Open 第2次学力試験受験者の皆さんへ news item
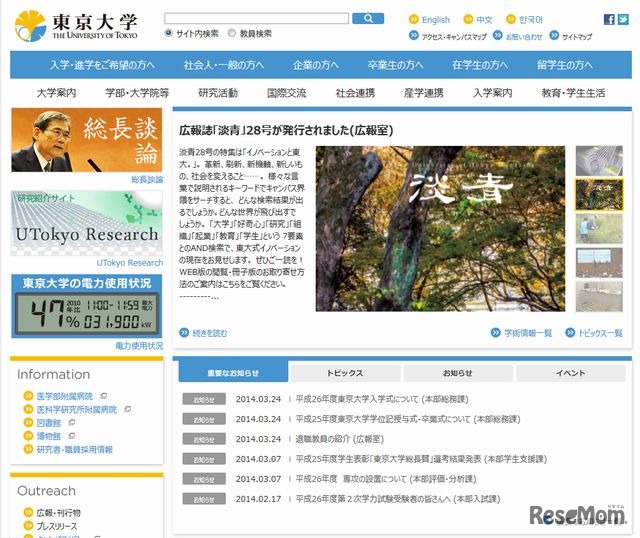The image size is (640, 538). (398, 499)
